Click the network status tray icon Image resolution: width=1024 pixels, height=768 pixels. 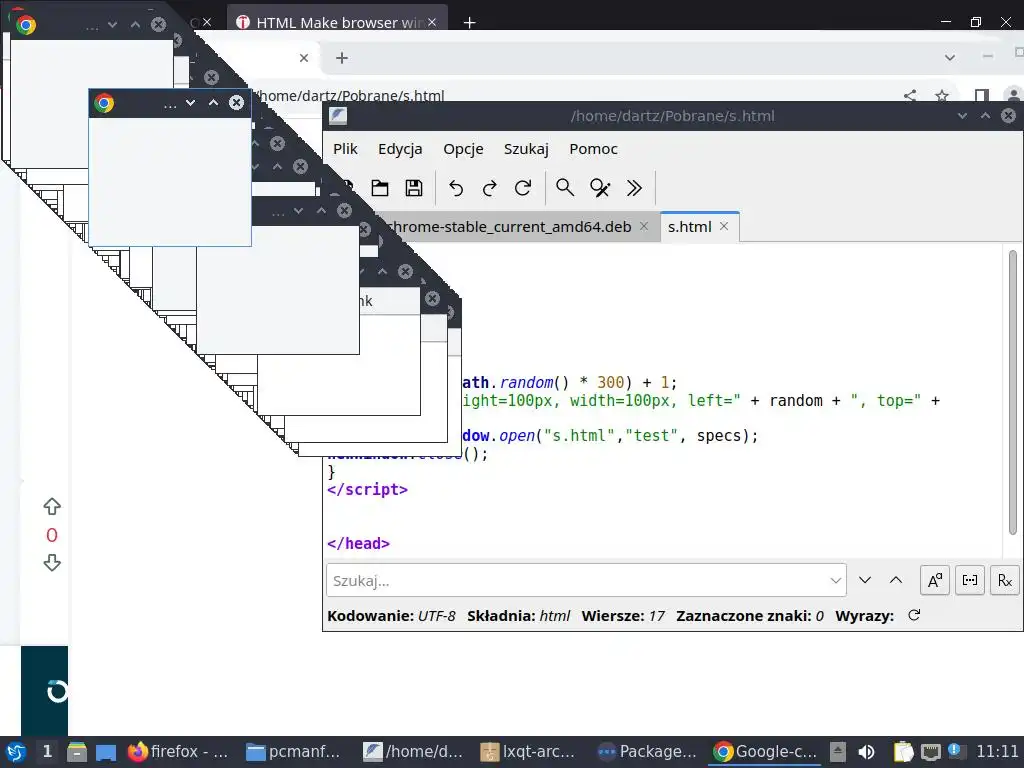[931, 752]
